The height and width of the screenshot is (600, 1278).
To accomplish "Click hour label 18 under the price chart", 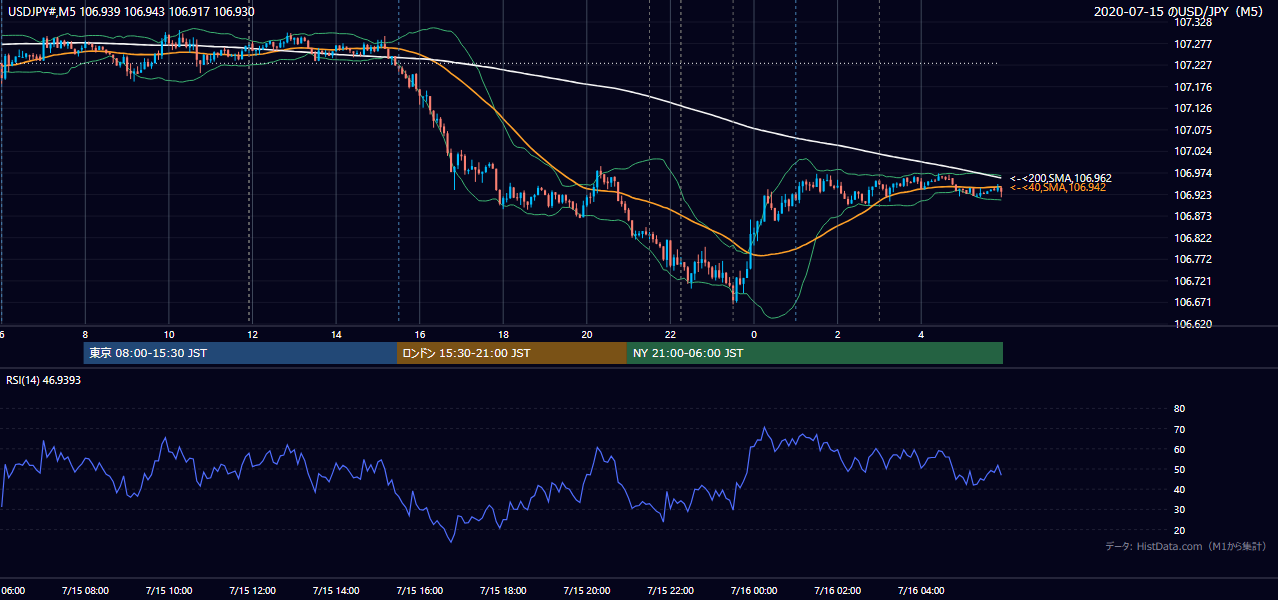I will (x=503, y=335).
